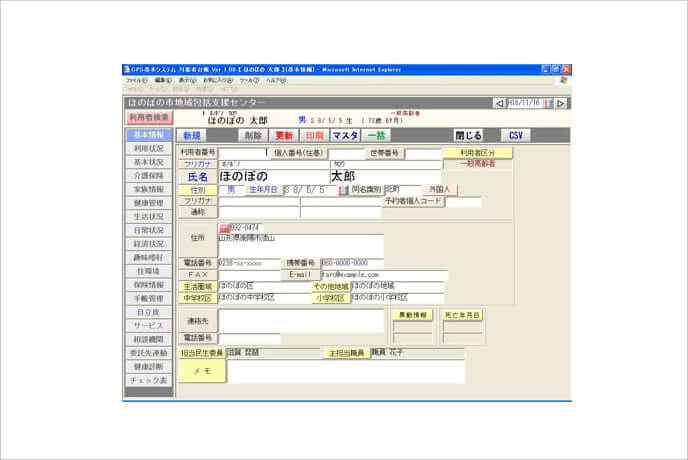Click the 予約者個人コード button

413,201
